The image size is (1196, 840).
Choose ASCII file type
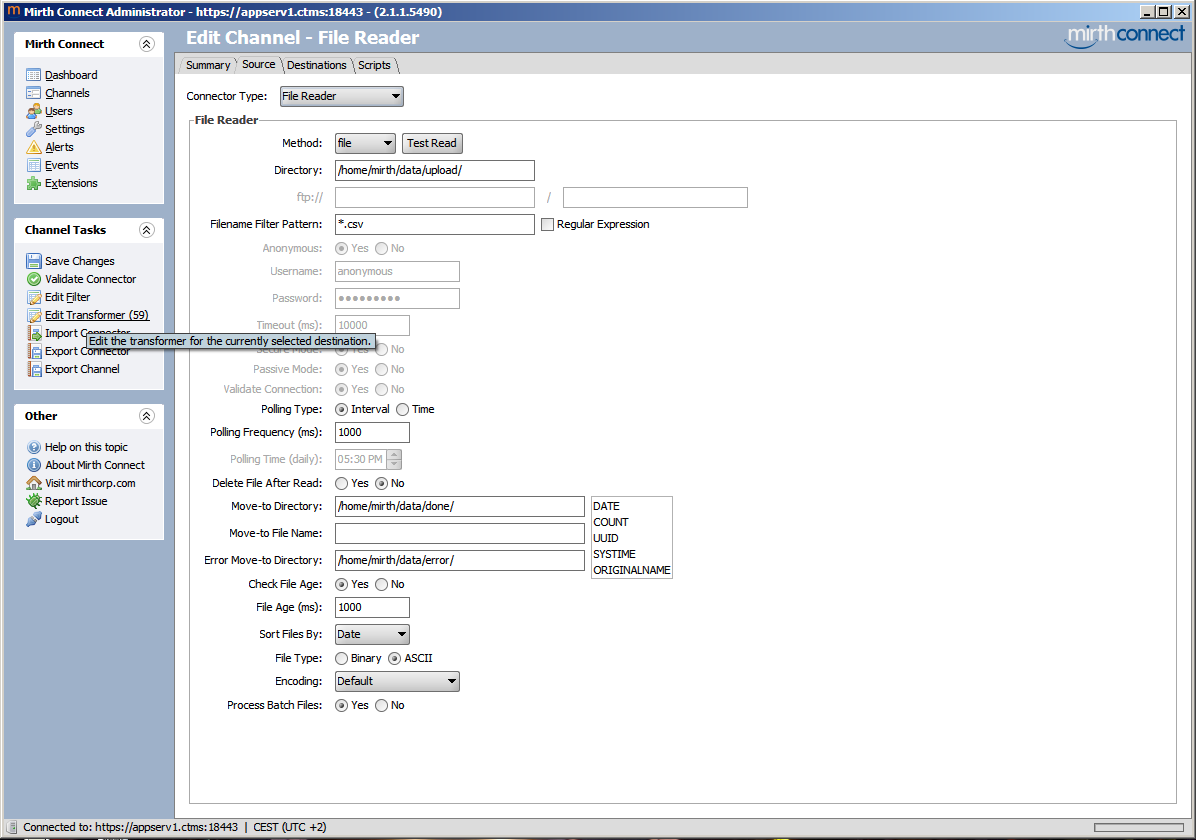394,658
